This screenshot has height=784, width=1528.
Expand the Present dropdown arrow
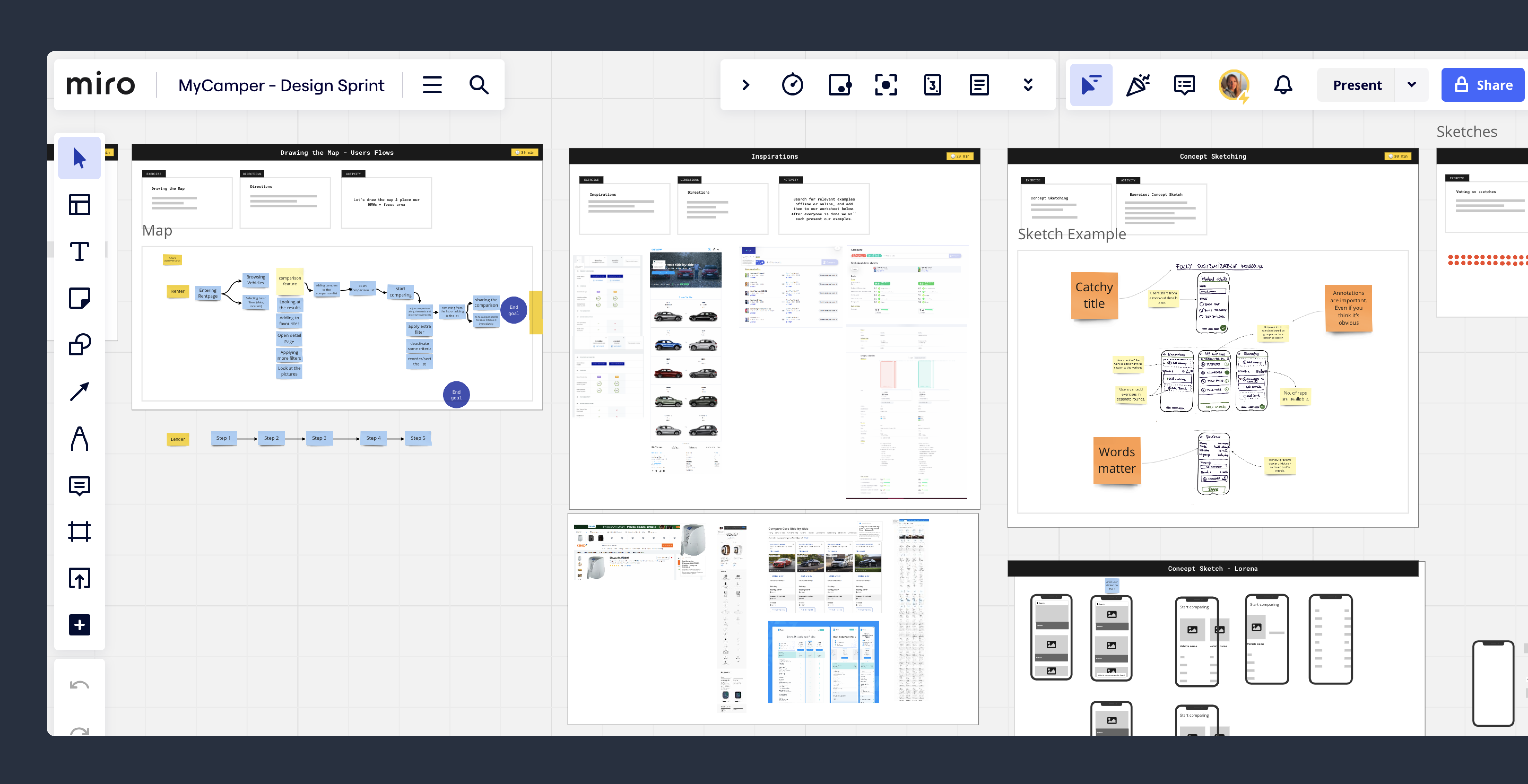click(x=1412, y=85)
